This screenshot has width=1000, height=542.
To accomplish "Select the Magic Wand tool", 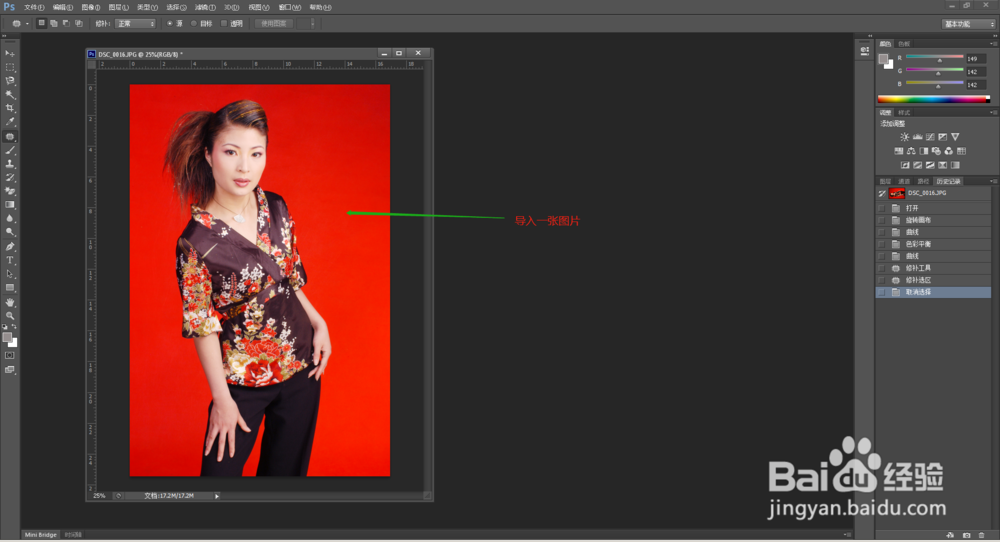I will 10,94.
